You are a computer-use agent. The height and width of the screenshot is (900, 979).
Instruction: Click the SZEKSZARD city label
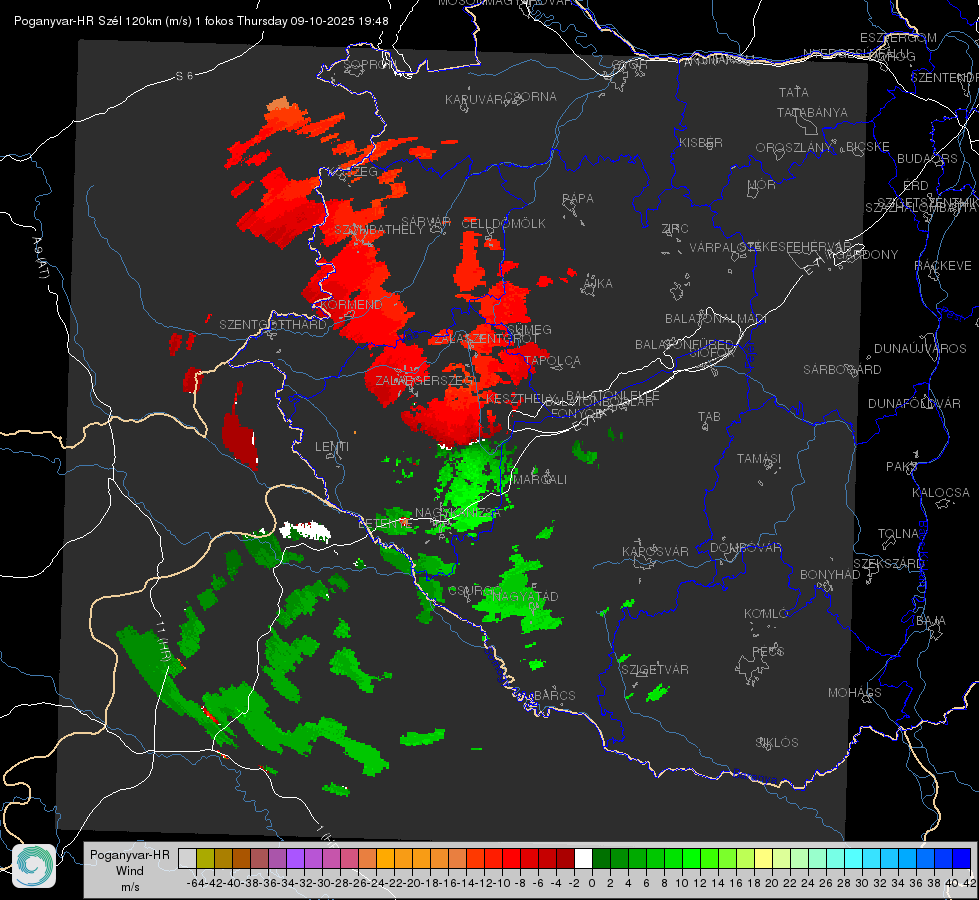pyautogui.click(x=888, y=564)
